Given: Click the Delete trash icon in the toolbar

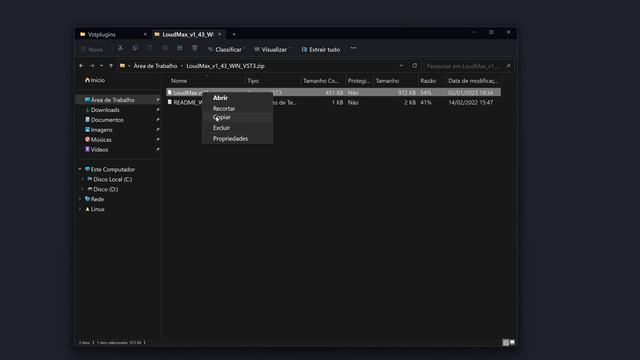Looking at the screenshot, I should (x=195, y=49).
